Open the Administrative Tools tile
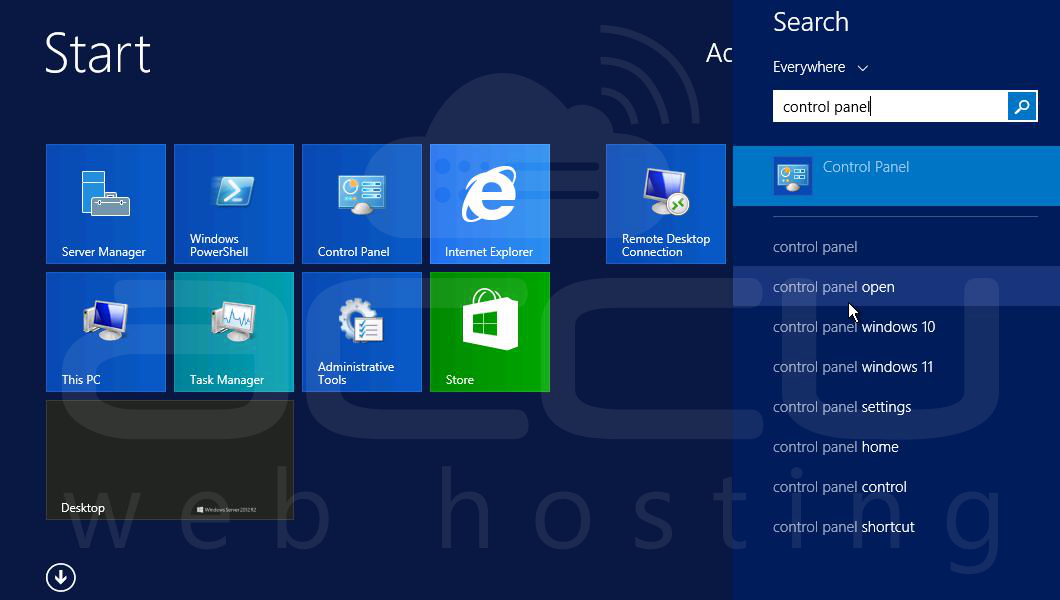 (x=362, y=332)
